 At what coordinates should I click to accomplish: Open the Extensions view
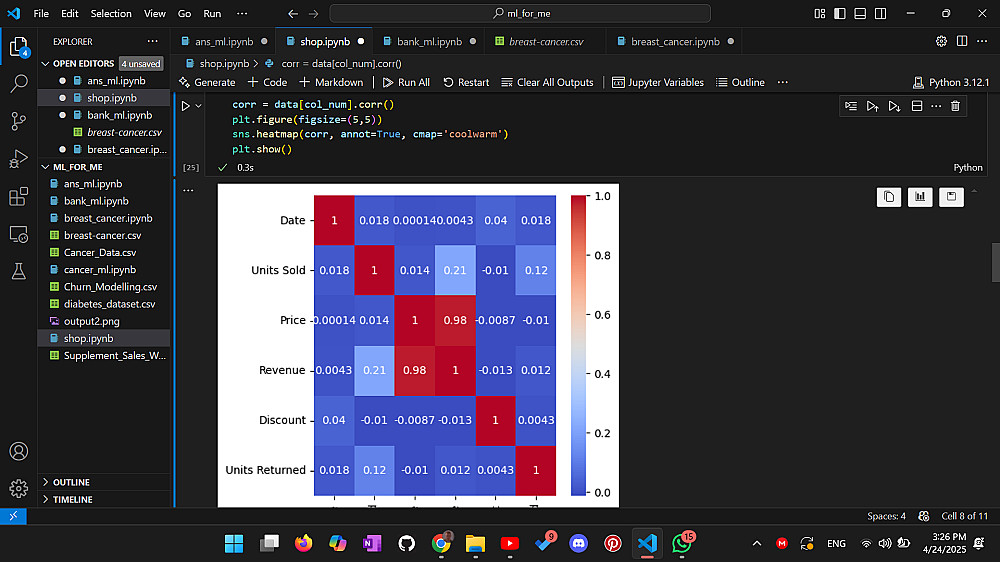coord(18,196)
